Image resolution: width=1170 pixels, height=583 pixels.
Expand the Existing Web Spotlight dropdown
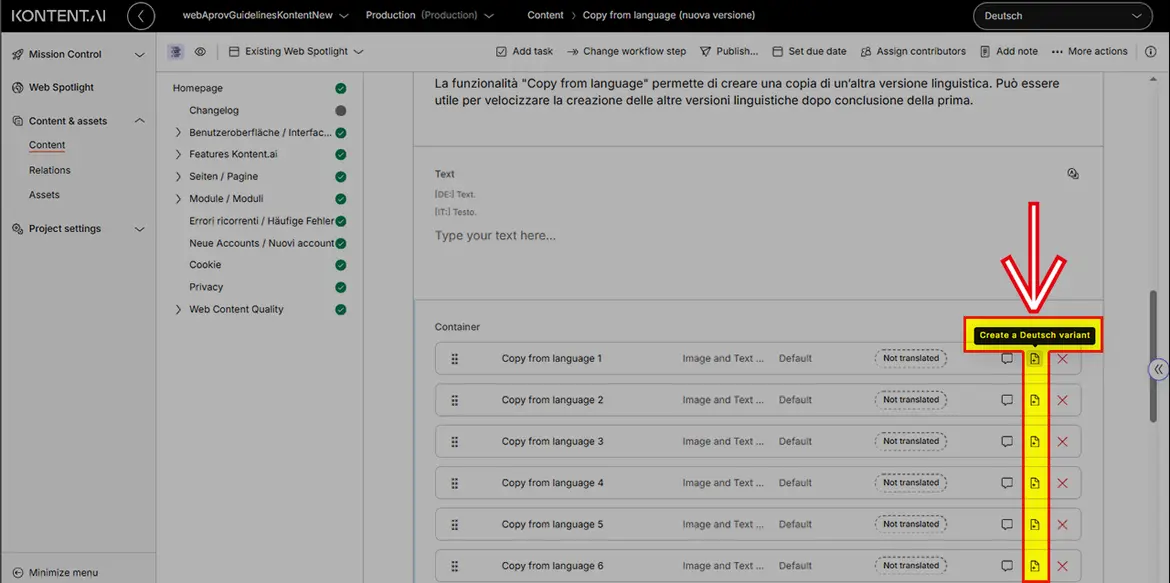[296, 52]
